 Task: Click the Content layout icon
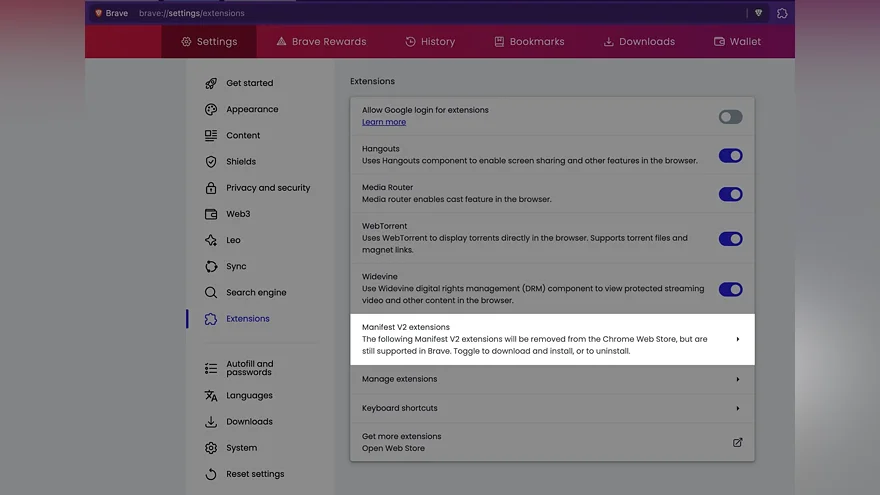click(211, 135)
